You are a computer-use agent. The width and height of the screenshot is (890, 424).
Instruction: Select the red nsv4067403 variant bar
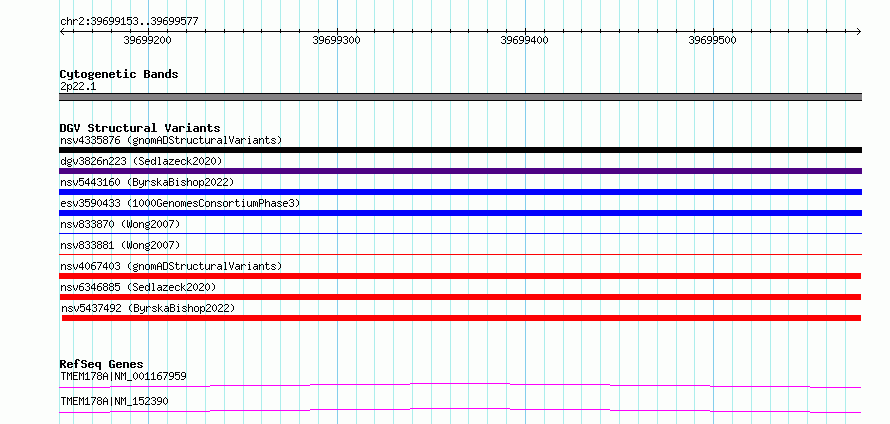click(x=460, y=276)
